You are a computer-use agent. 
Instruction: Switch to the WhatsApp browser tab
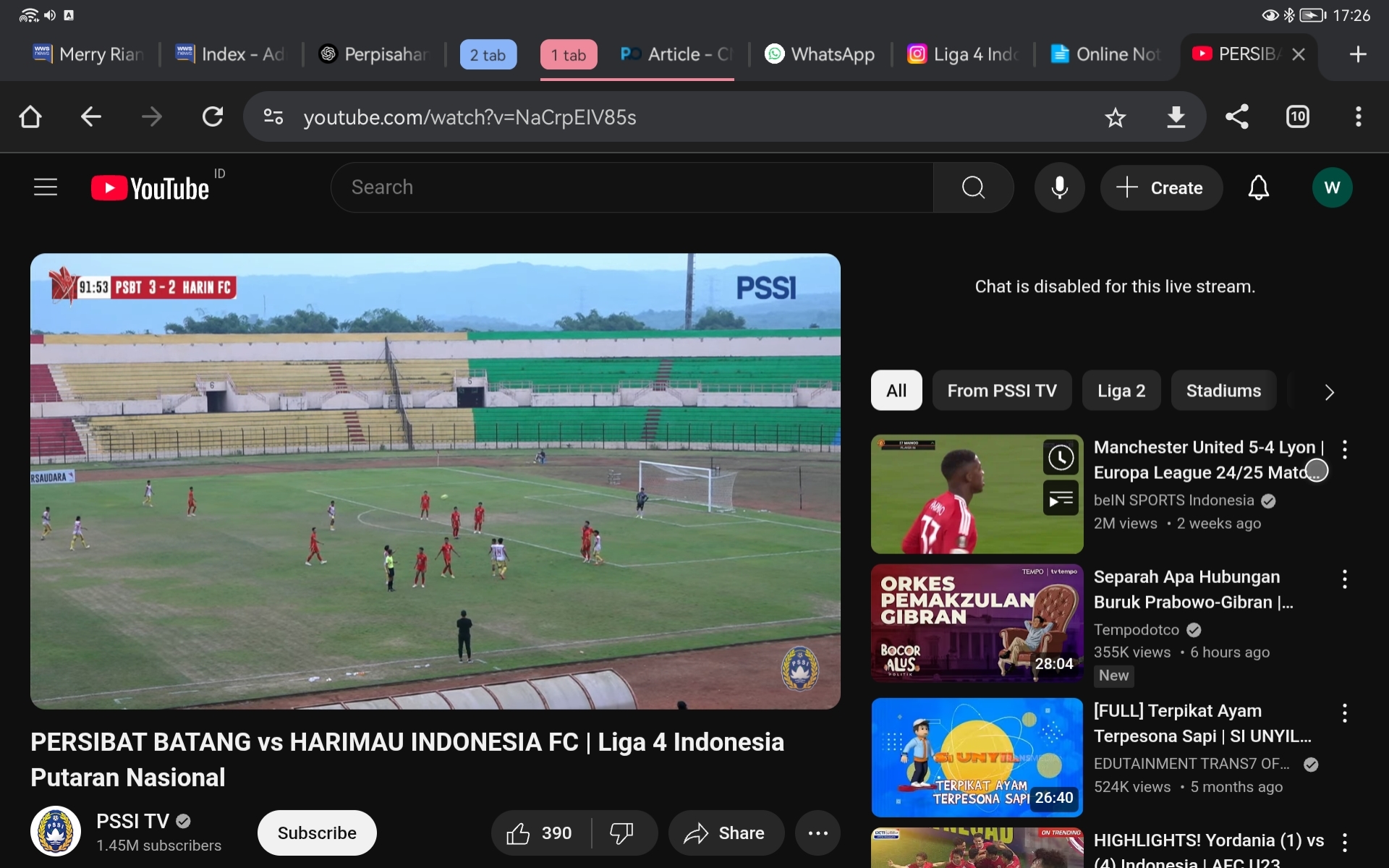(x=820, y=54)
